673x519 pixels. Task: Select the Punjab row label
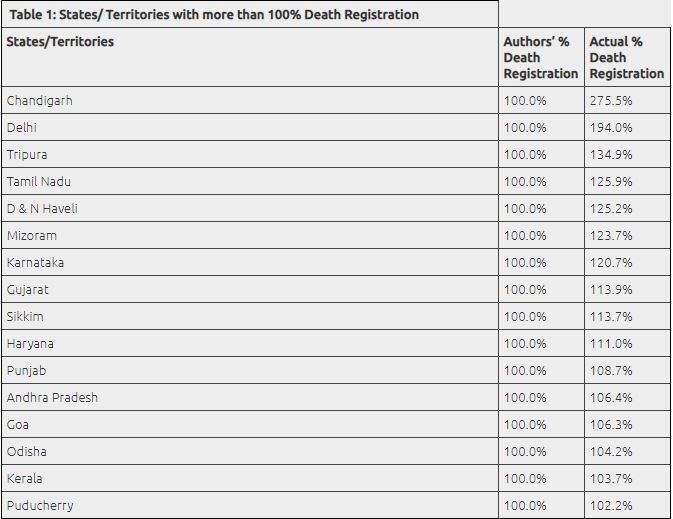point(27,371)
